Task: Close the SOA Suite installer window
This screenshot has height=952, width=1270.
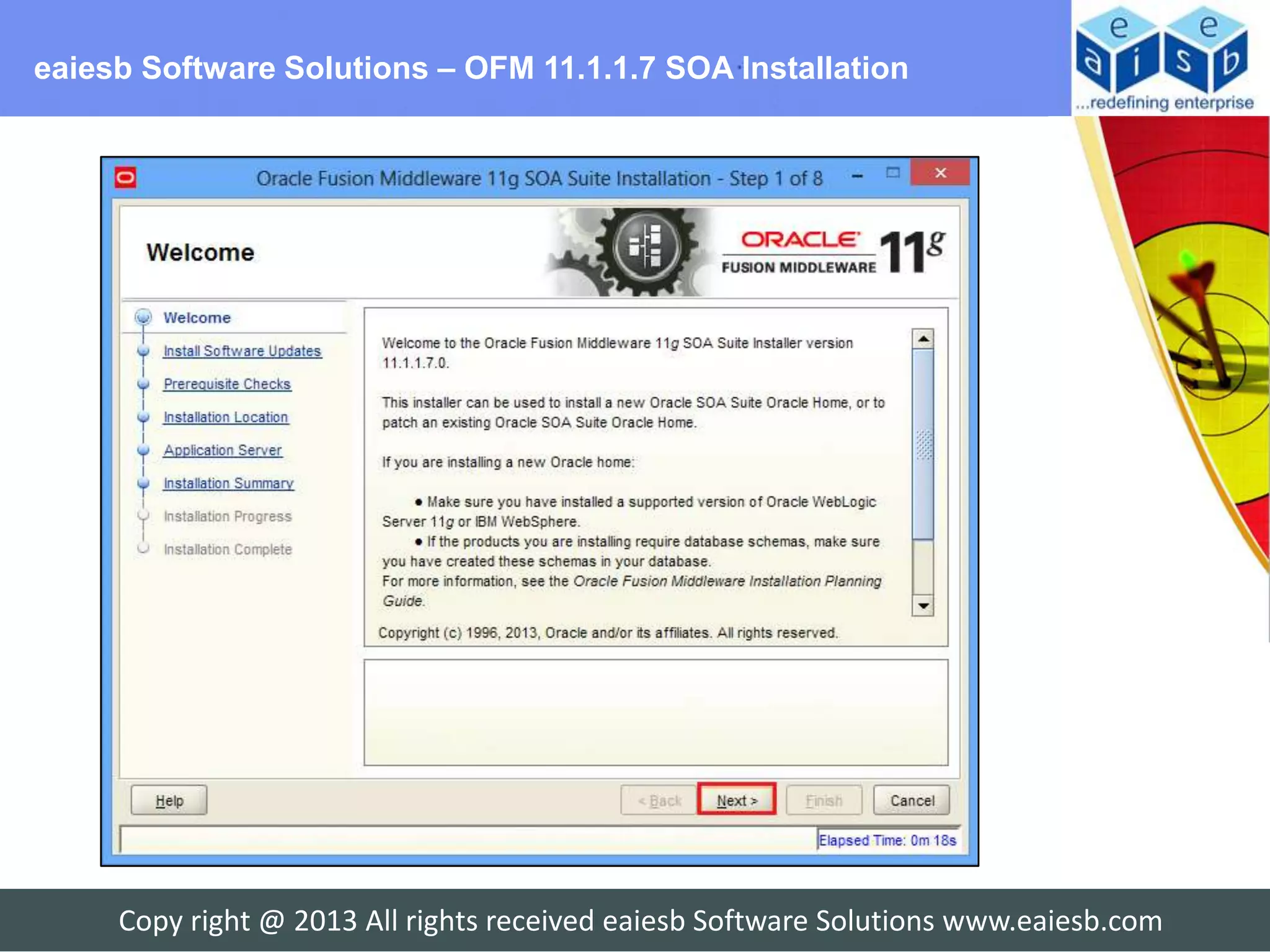Action: pos(940,173)
